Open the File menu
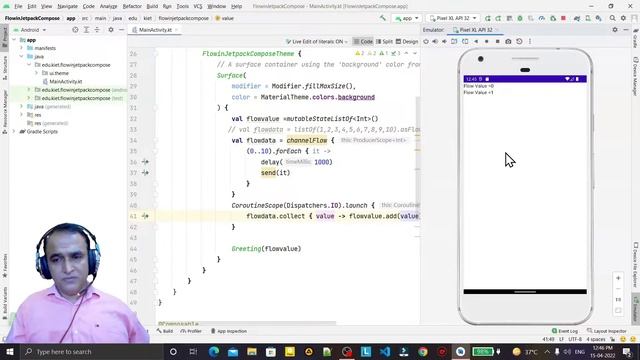The image size is (640, 360). (18, 6)
